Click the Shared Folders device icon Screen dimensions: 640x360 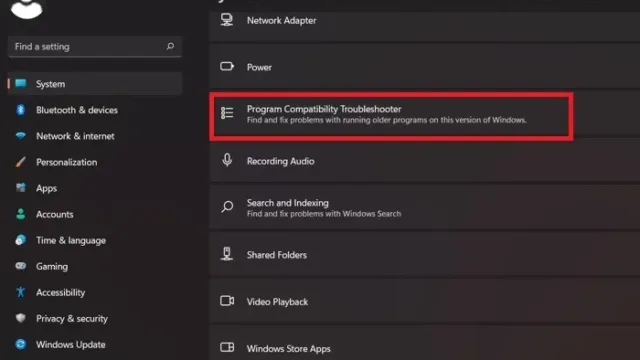pyautogui.click(x=227, y=254)
